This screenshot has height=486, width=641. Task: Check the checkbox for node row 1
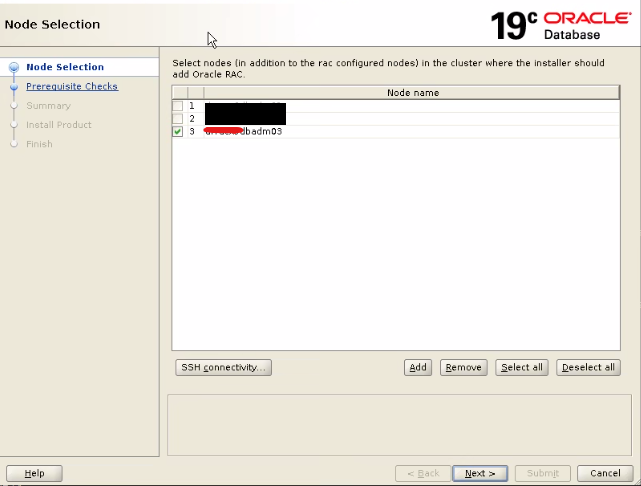pos(177,106)
